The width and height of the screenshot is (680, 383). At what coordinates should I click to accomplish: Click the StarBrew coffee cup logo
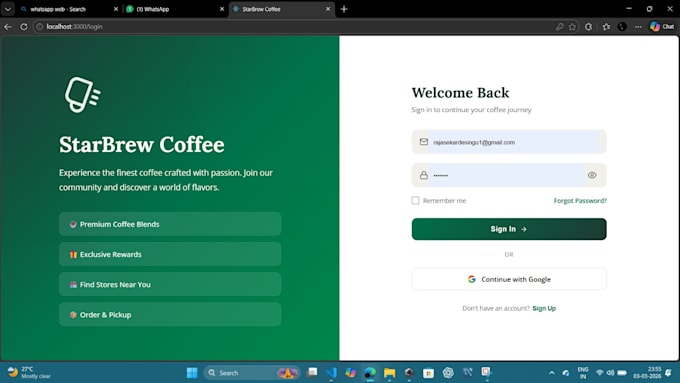point(82,95)
